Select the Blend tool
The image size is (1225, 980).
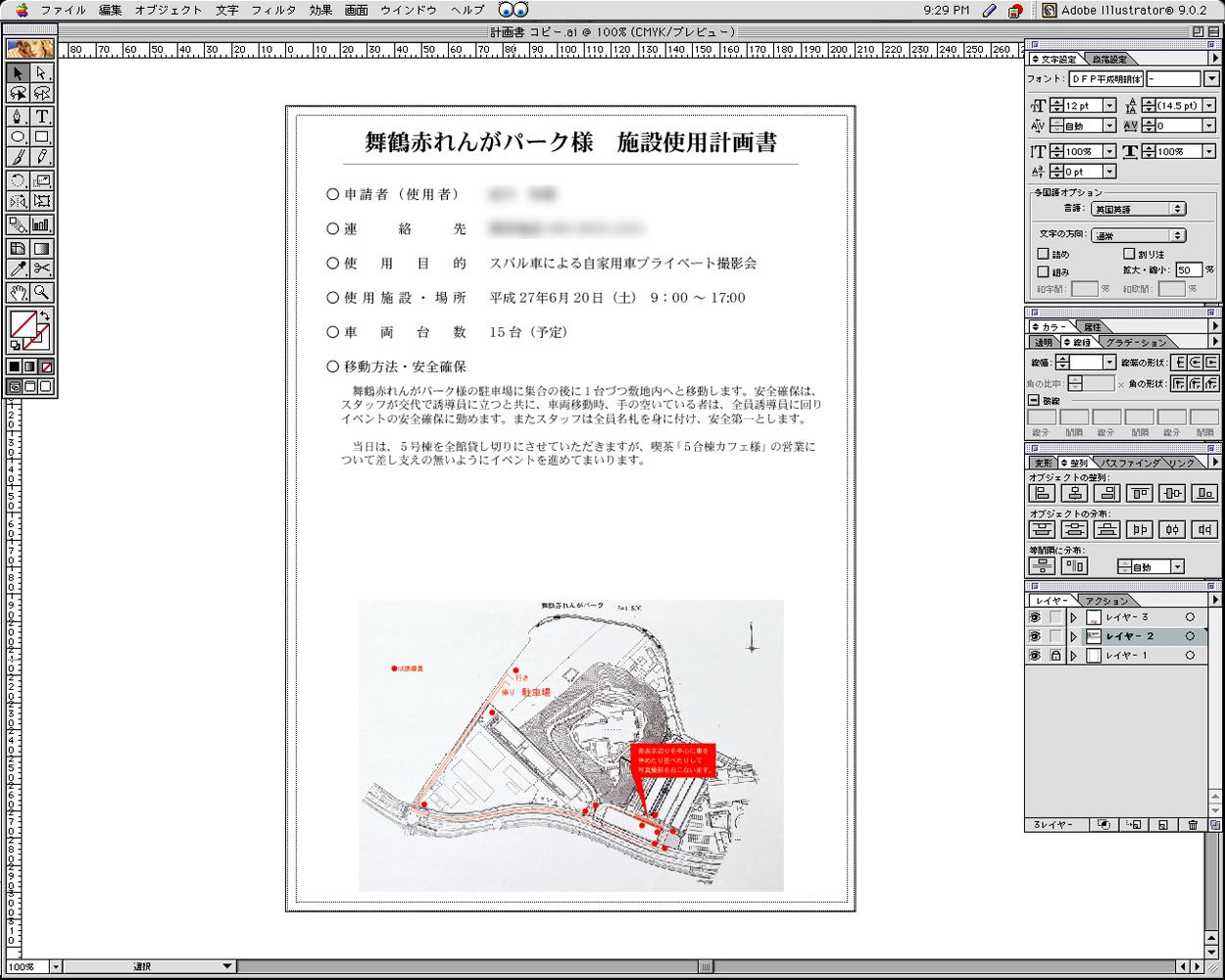coord(18,225)
